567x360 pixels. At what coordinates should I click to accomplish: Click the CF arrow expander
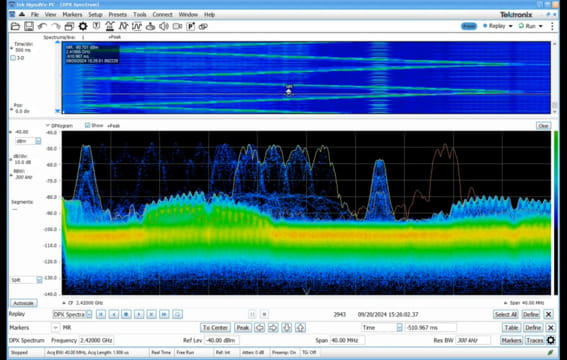(x=64, y=303)
